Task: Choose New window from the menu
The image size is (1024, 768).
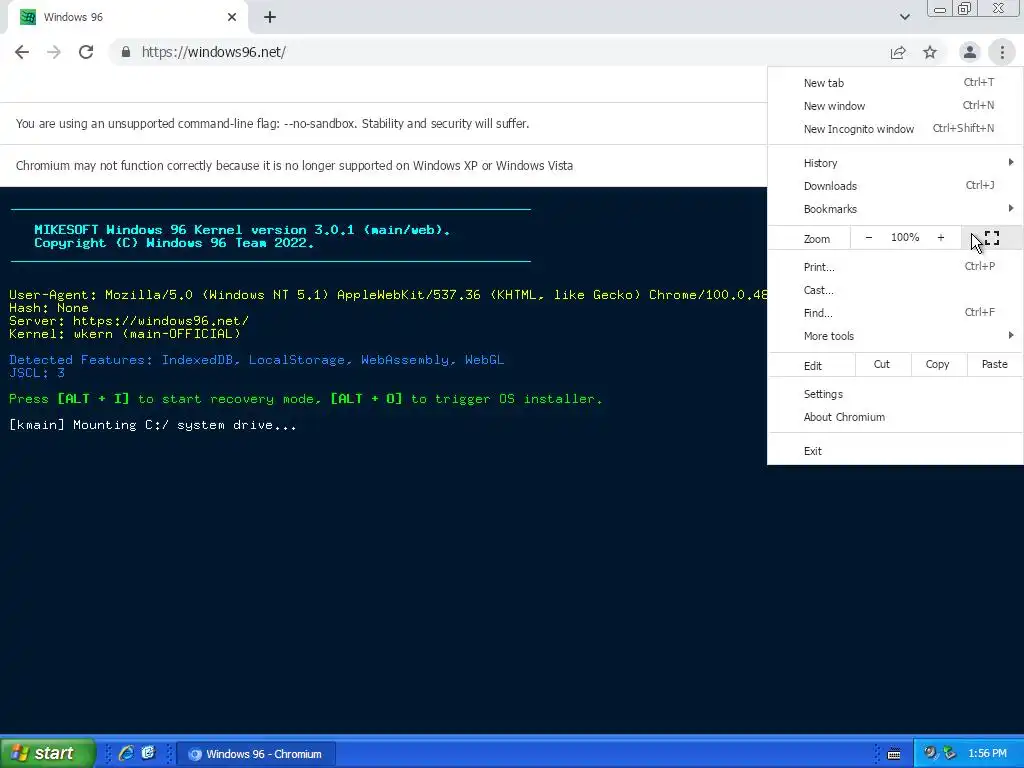Action: click(x=895, y=106)
